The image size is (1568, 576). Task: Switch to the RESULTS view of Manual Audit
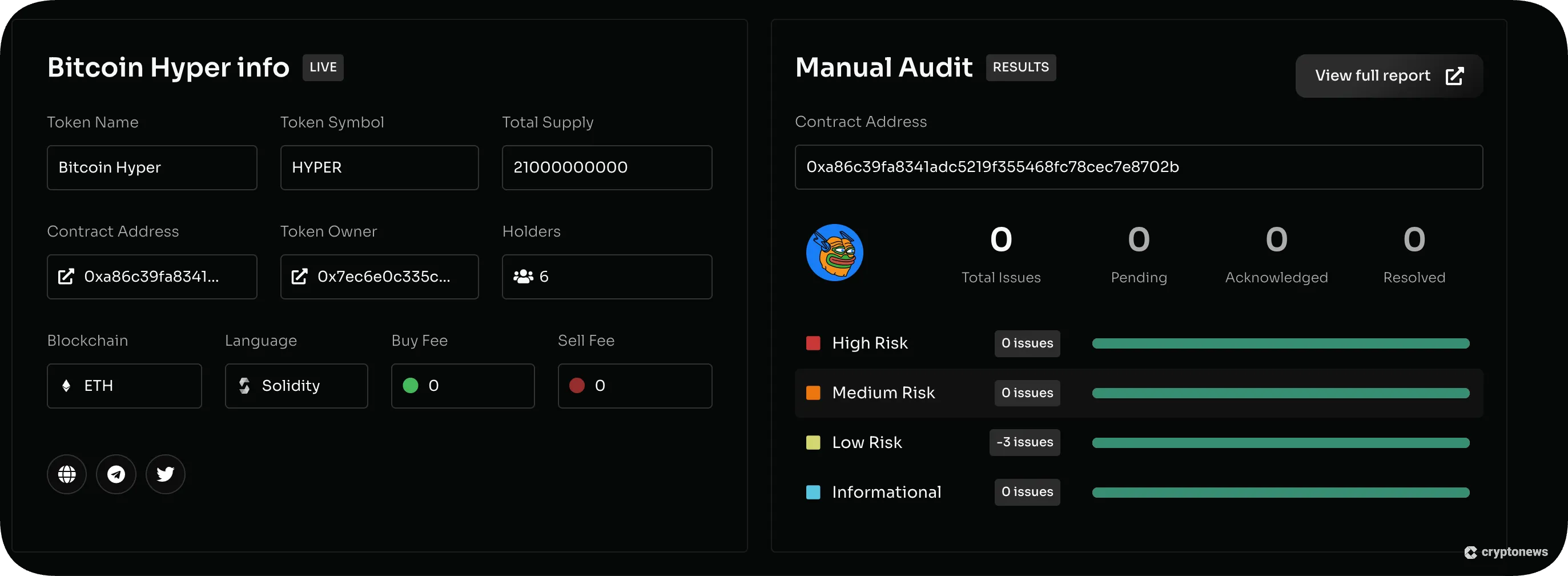(x=1021, y=67)
